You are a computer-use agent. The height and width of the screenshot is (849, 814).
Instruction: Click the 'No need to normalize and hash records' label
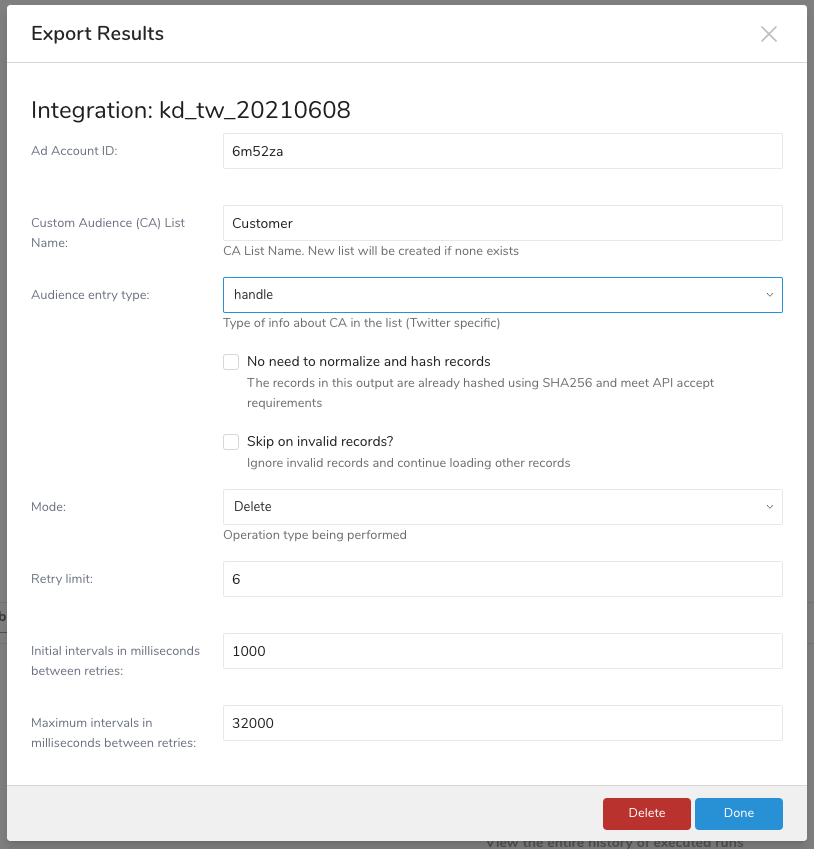pos(368,362)
